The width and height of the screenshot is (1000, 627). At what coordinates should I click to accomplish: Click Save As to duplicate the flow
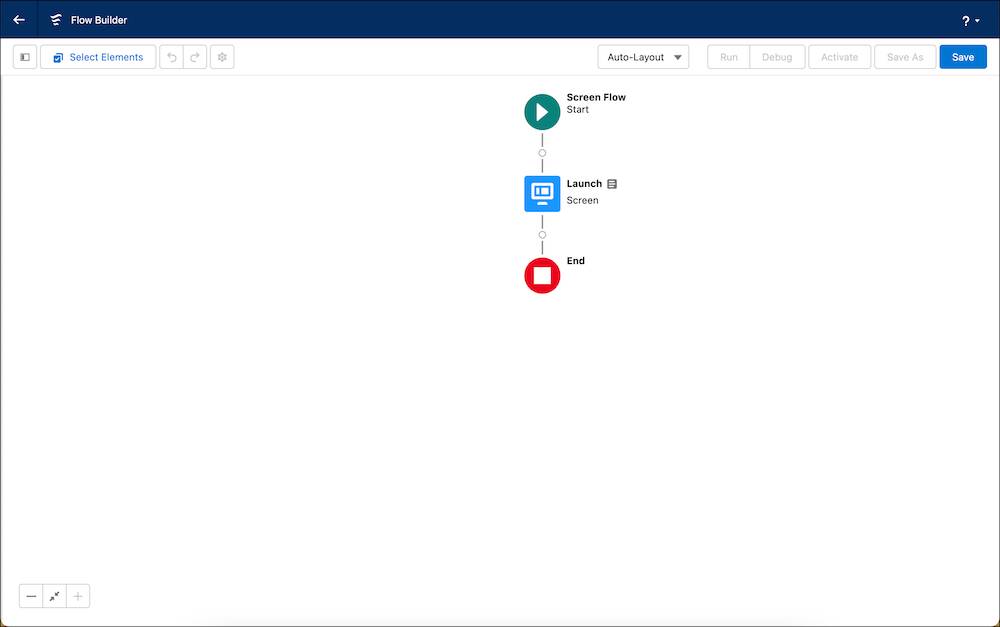[x=904, y=57]
